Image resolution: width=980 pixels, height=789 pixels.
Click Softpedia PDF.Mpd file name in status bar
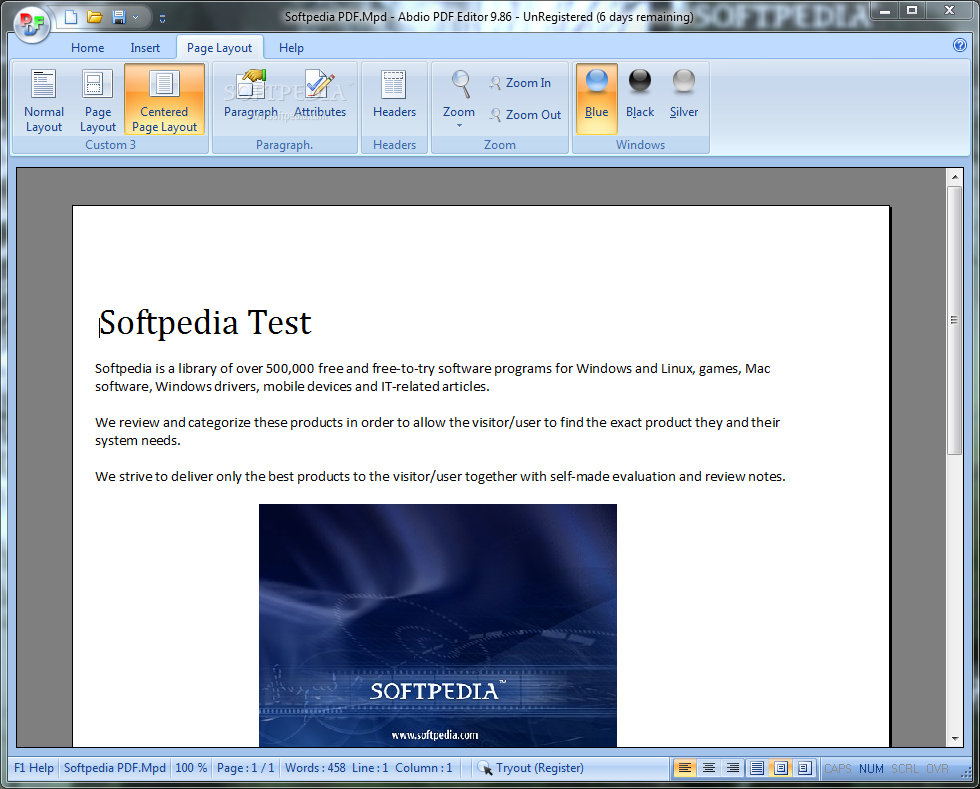coord(115,768)
